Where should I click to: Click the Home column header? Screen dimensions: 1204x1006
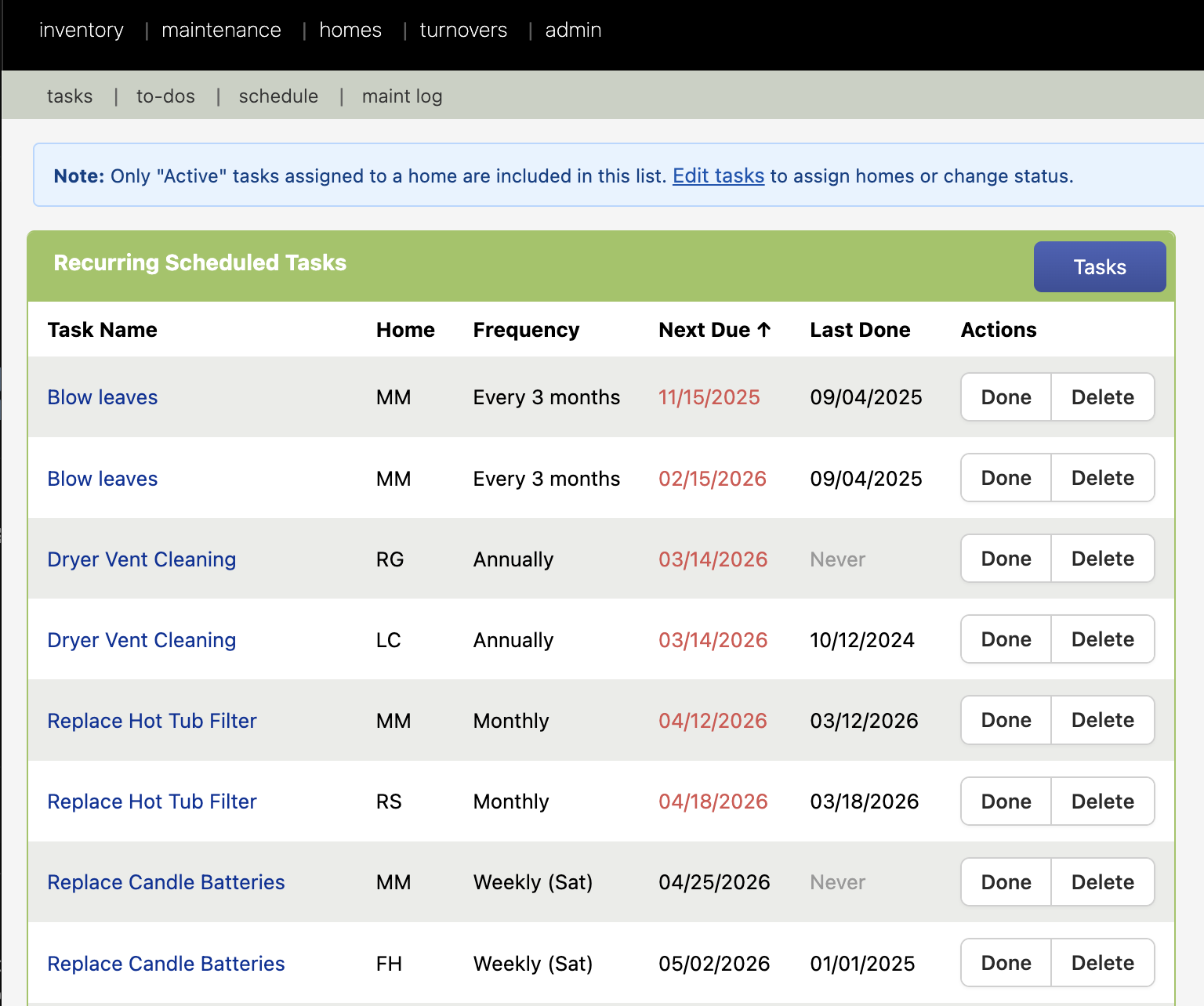[x=405, y=330]
